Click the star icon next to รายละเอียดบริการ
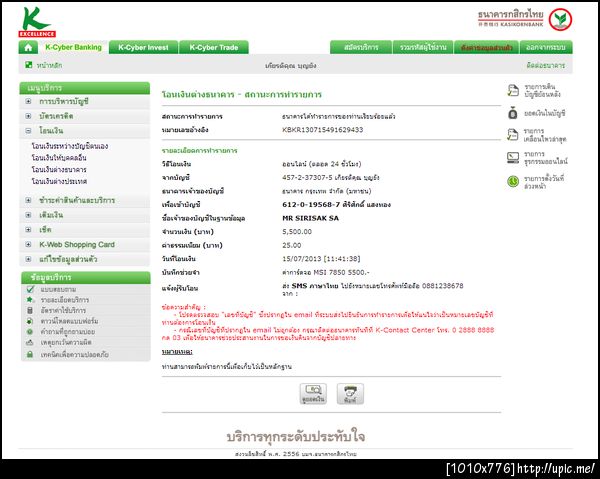The width and height of the screenshot is (600, 479). click(30, 300)
